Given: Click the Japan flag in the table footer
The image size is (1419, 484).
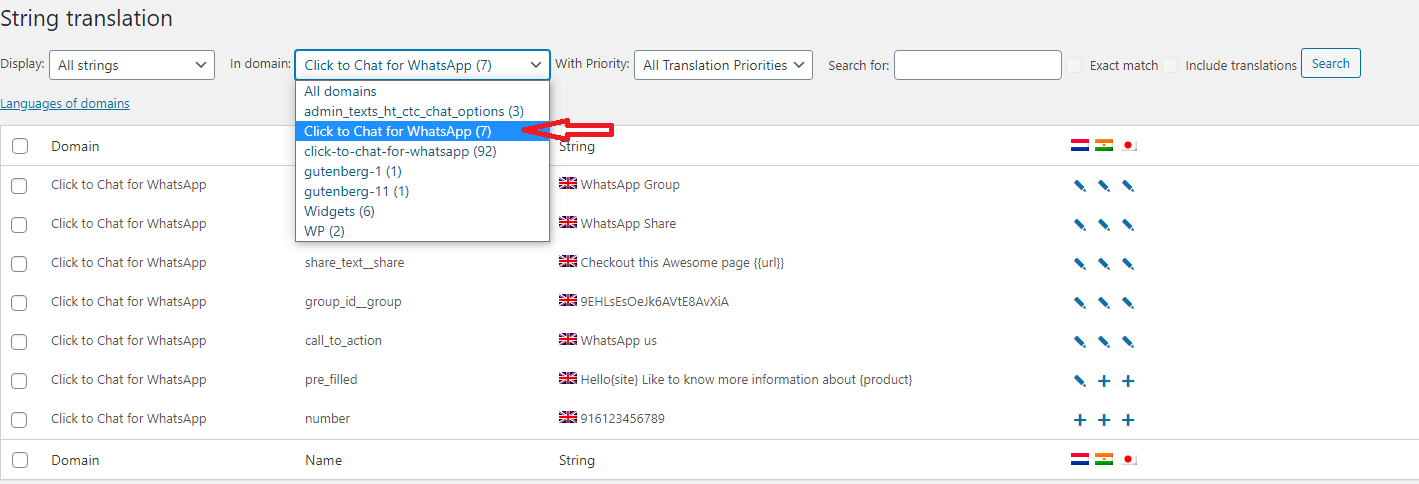Looking at the screenshot, I should click(1129, 459).
